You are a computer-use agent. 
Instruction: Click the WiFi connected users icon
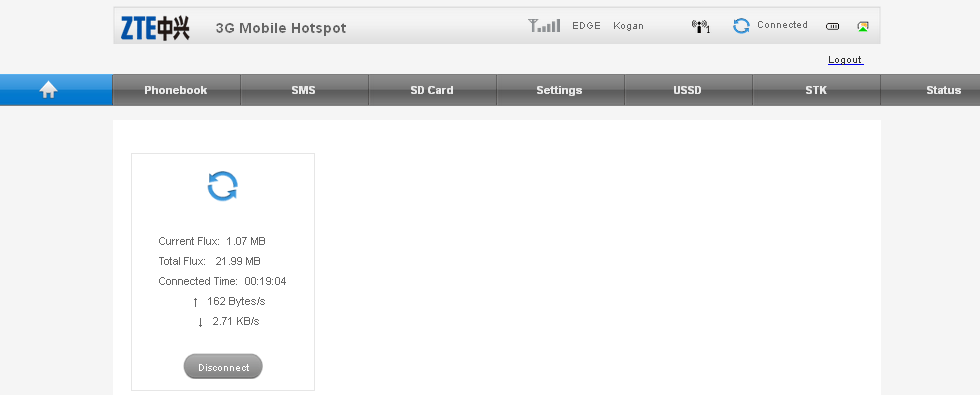pyautogui.click(x=701, y=26)
